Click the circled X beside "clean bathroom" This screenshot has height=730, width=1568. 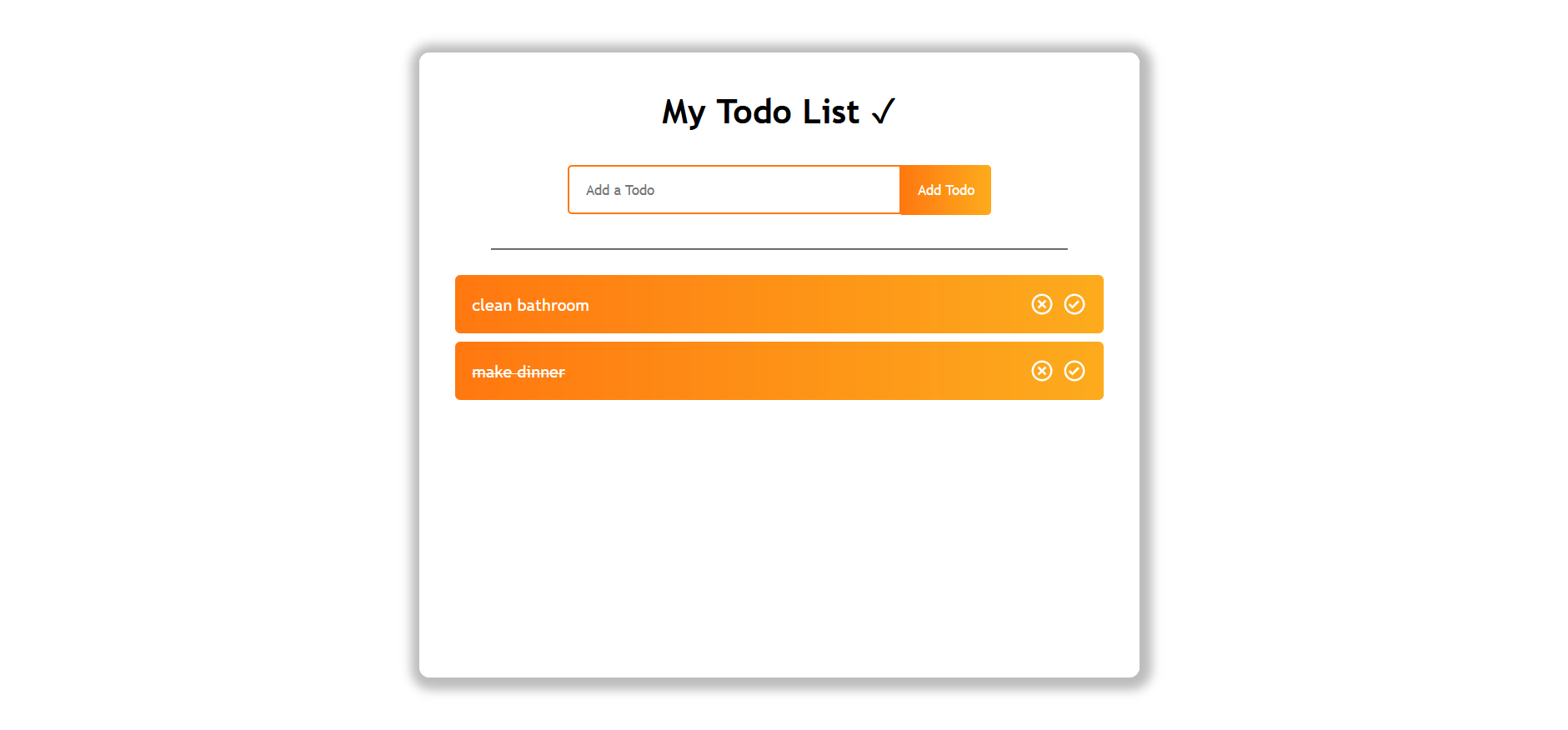coord(1042,304)
